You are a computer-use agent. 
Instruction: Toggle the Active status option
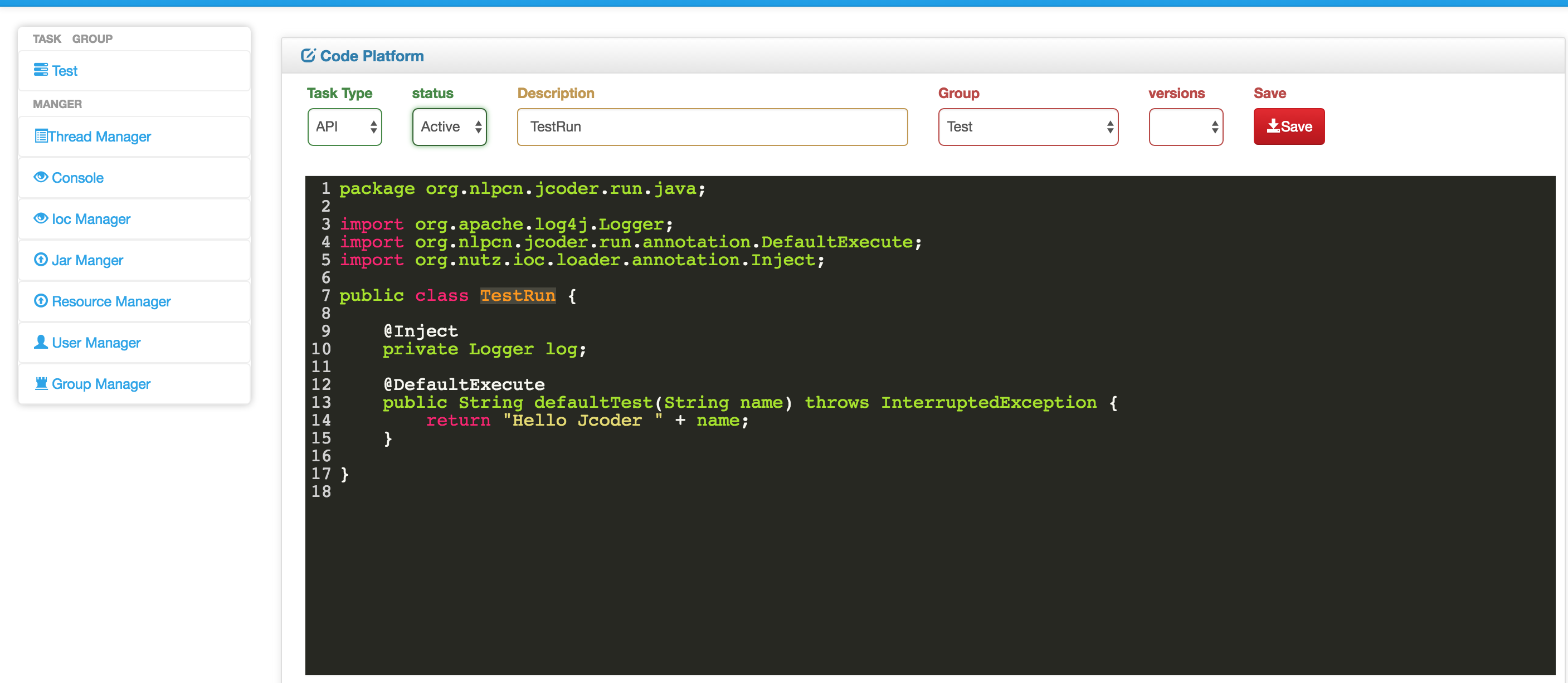coord(449,126)
